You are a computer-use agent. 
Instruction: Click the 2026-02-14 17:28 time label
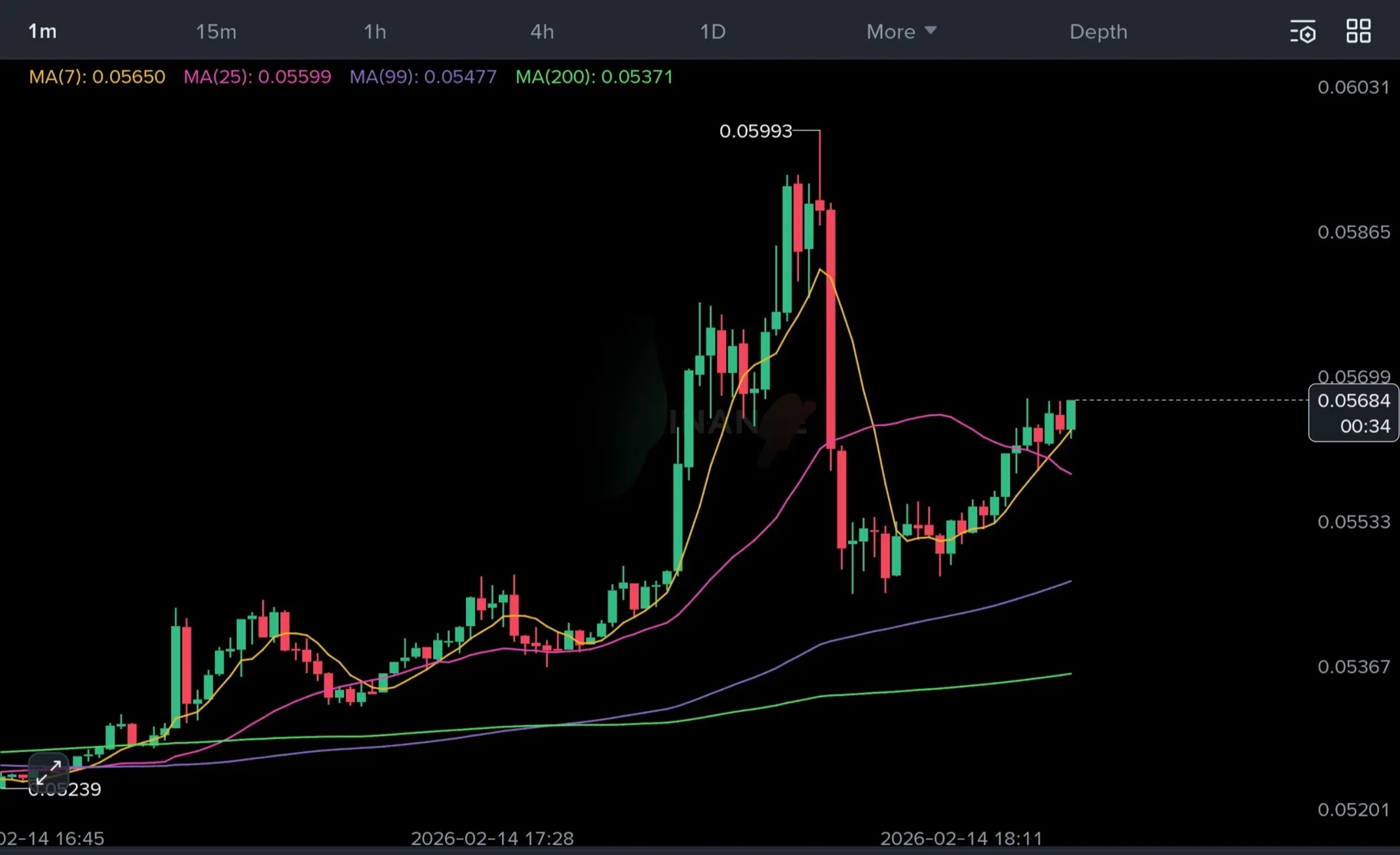(492, 839)
